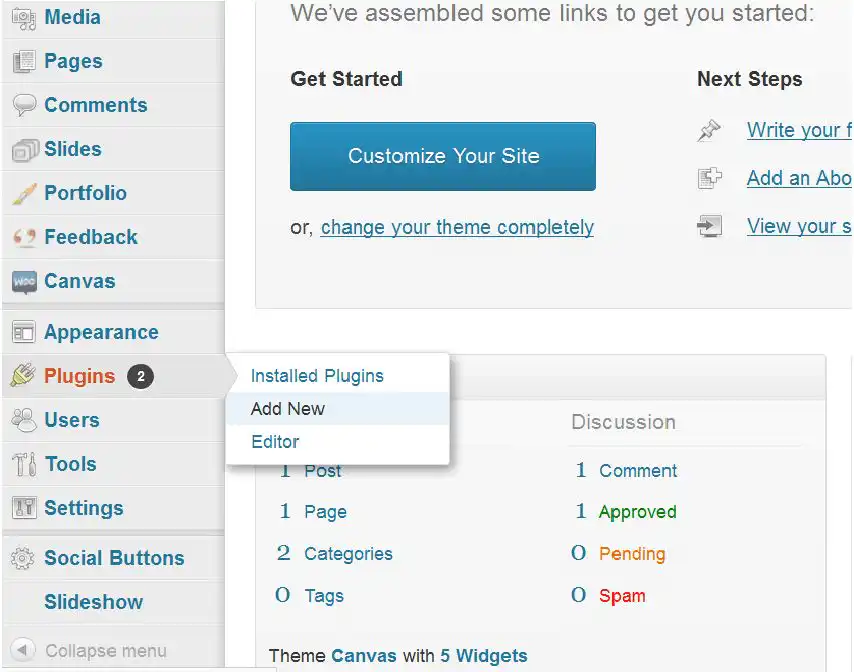Click the Tools hammer-wrench icon
Viewport: 854px width, 672px height.
click(25, 465)
